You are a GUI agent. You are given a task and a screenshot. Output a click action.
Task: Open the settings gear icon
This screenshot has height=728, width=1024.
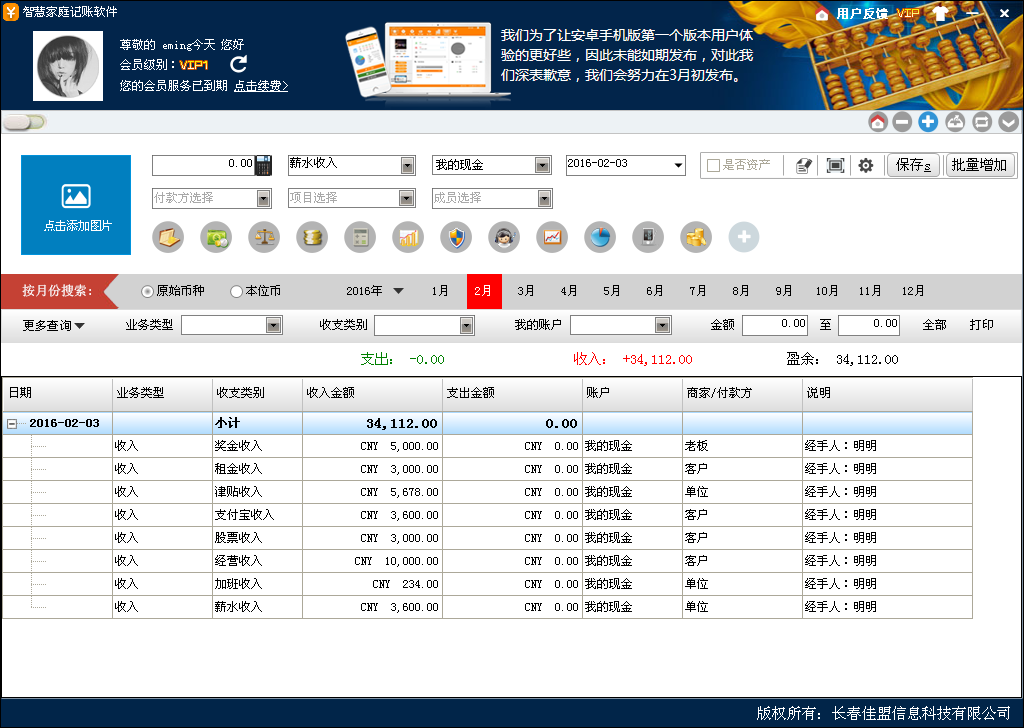[x=866, y=166]
